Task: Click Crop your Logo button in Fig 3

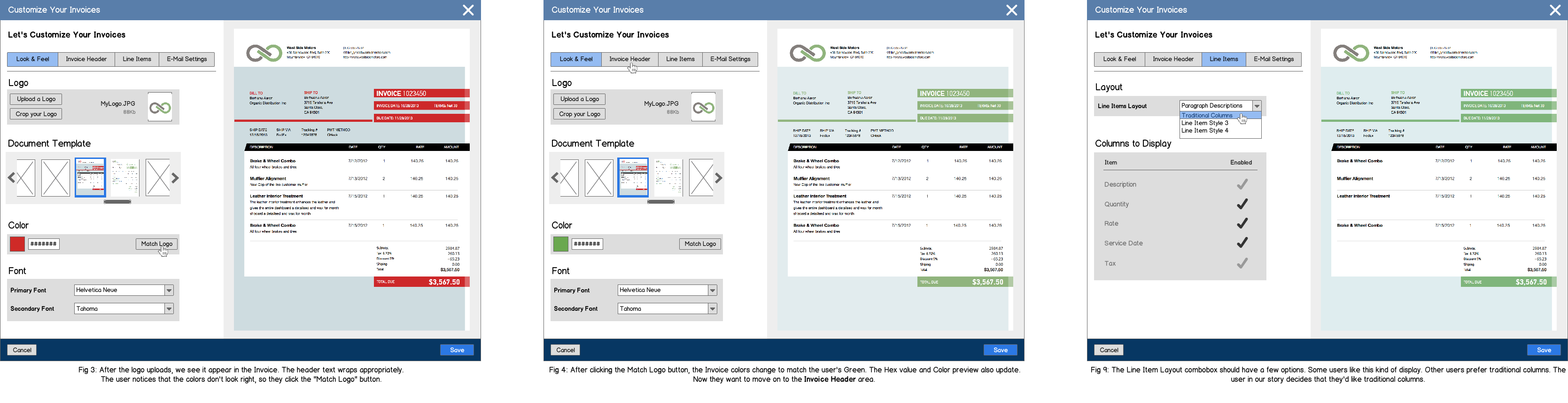Action: pos(36,114)
